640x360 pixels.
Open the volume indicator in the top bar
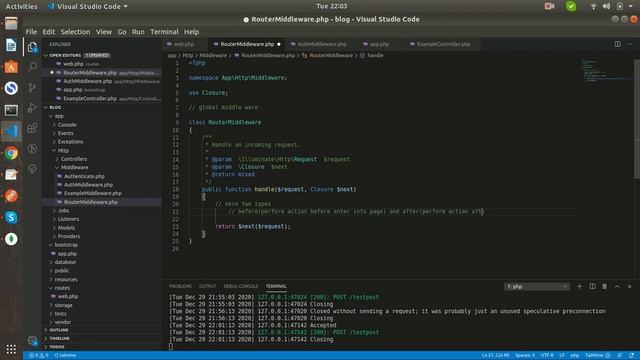click(x=607, y=6)
